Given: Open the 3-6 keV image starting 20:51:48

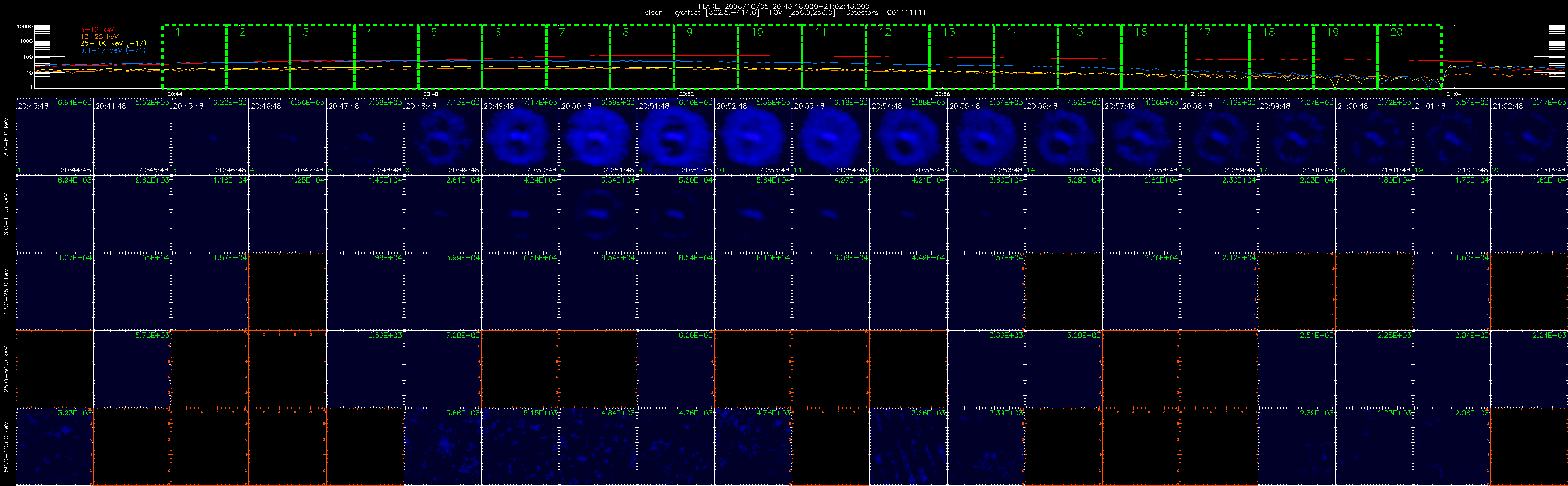Looking at the screenshot, I should tap(676, 136).
